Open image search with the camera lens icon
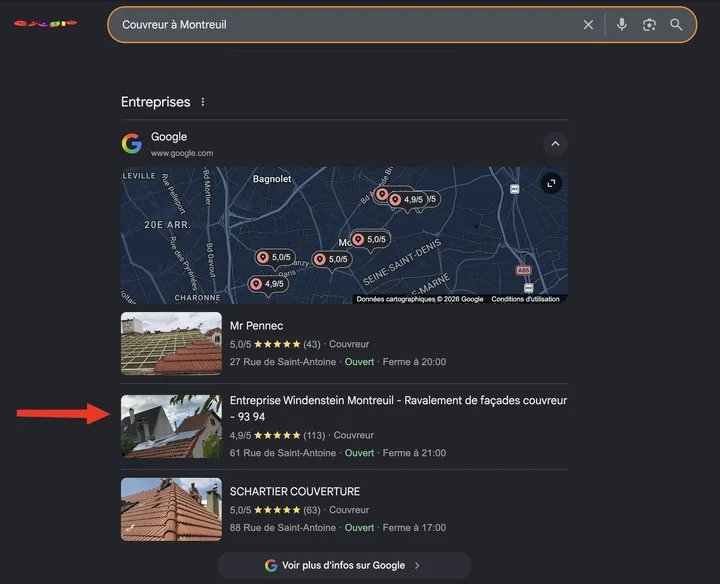The image size is (720, 584). coord(649,25)
